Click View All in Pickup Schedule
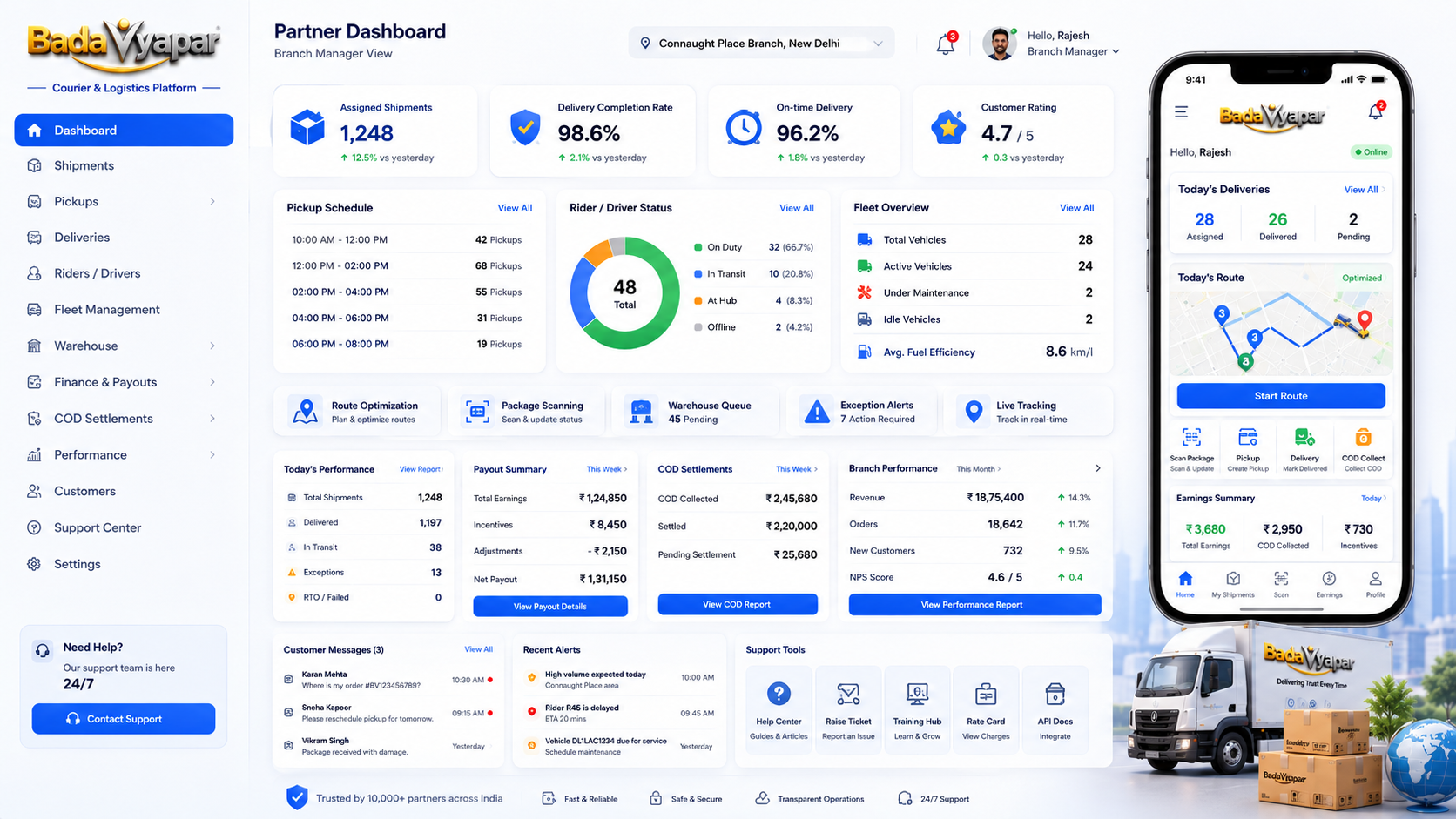Viewport: 1456px width, 819px height. (x=515, y=208)
